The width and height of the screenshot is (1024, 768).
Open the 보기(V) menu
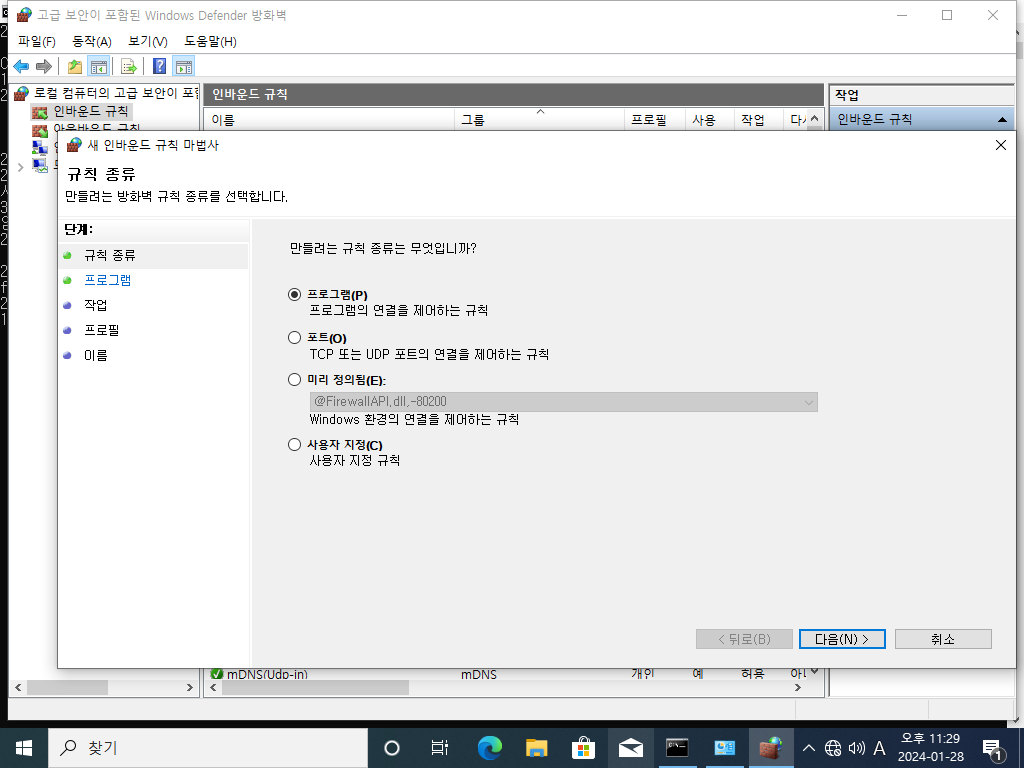coord(148,41)
